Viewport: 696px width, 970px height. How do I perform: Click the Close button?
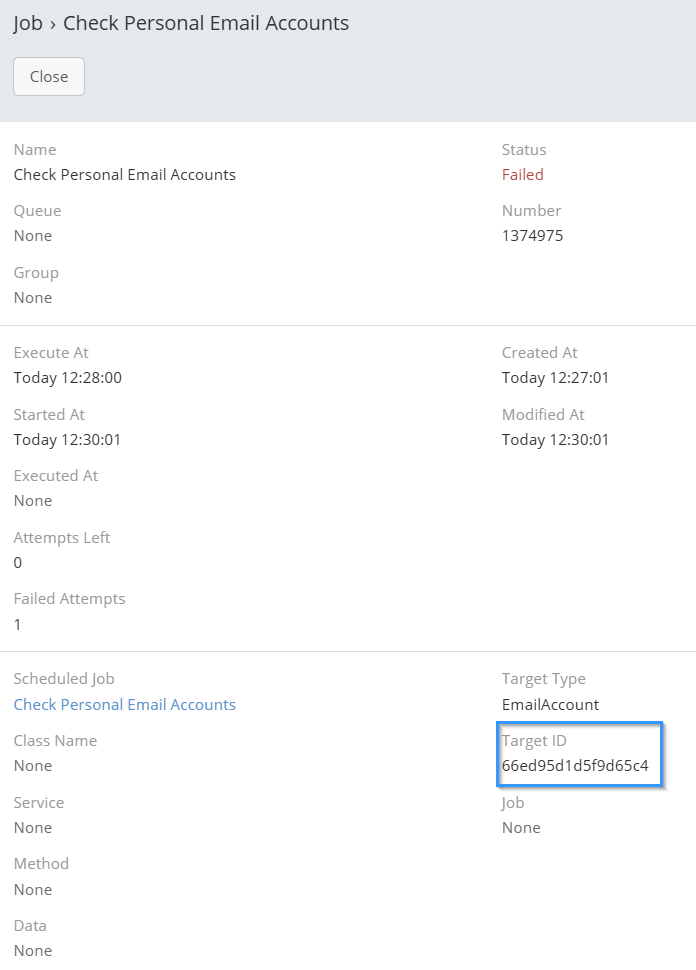(49, 77)
